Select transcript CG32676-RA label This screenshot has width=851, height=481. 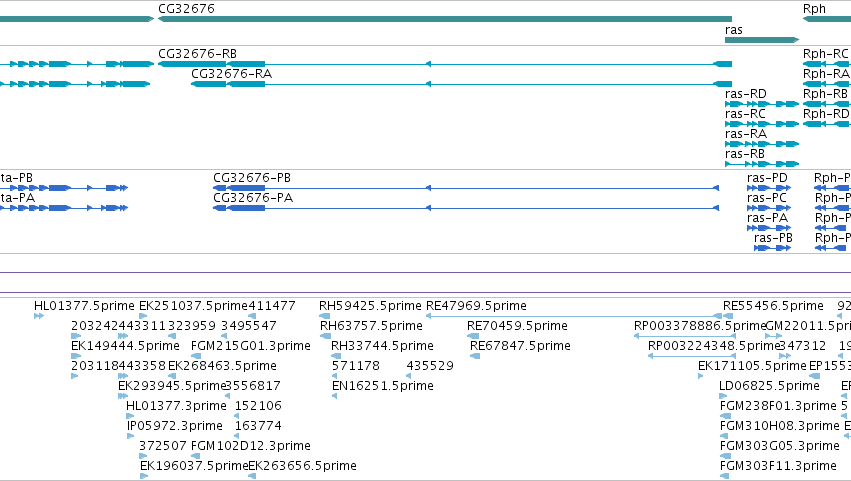point(231,74)
